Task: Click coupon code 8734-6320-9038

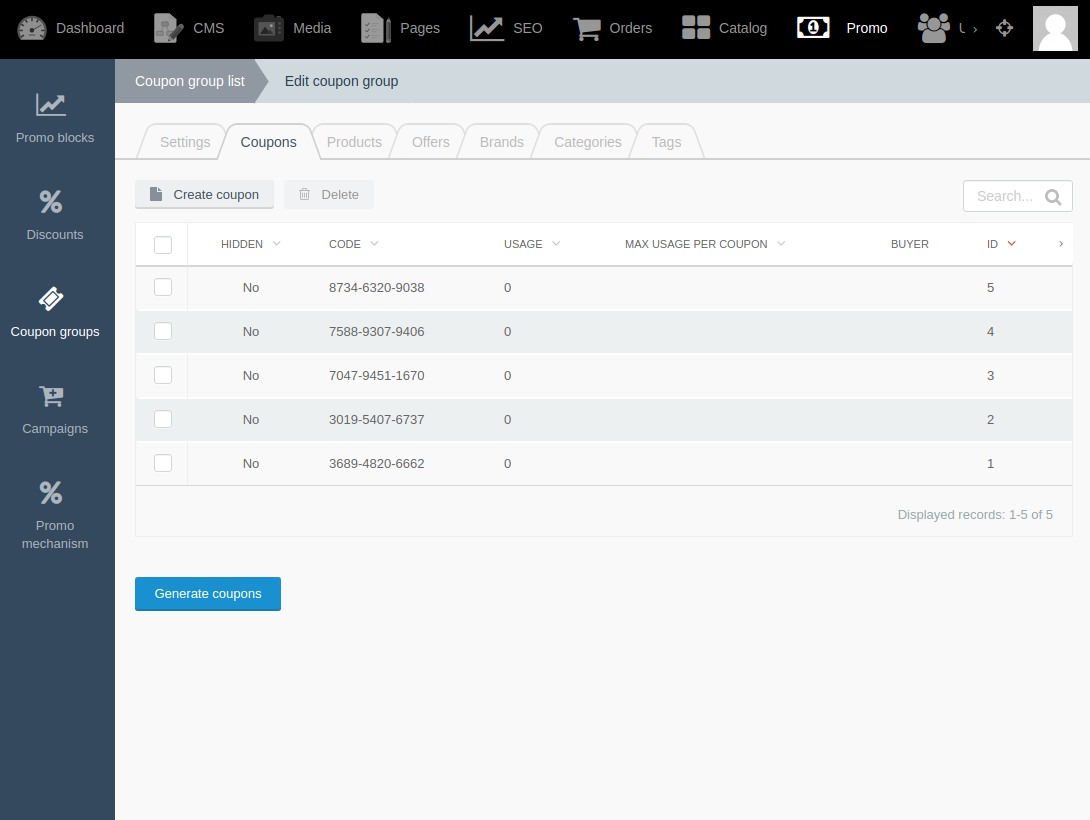Action: [x=376, y=288]
